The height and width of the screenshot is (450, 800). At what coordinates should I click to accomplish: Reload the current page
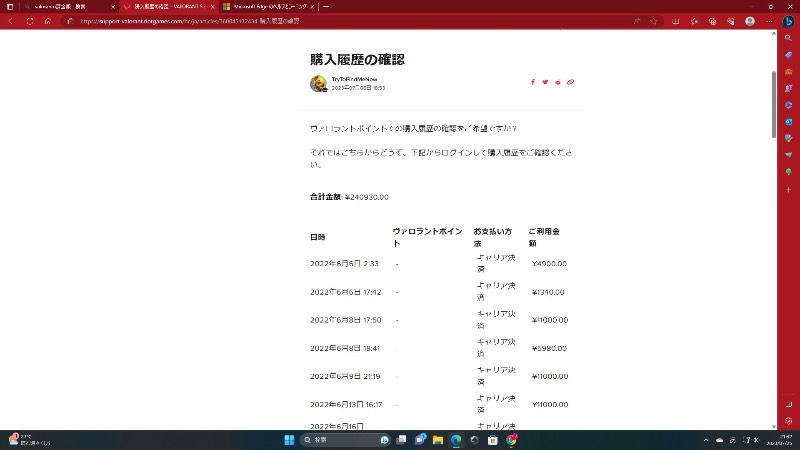pos(30,21)
